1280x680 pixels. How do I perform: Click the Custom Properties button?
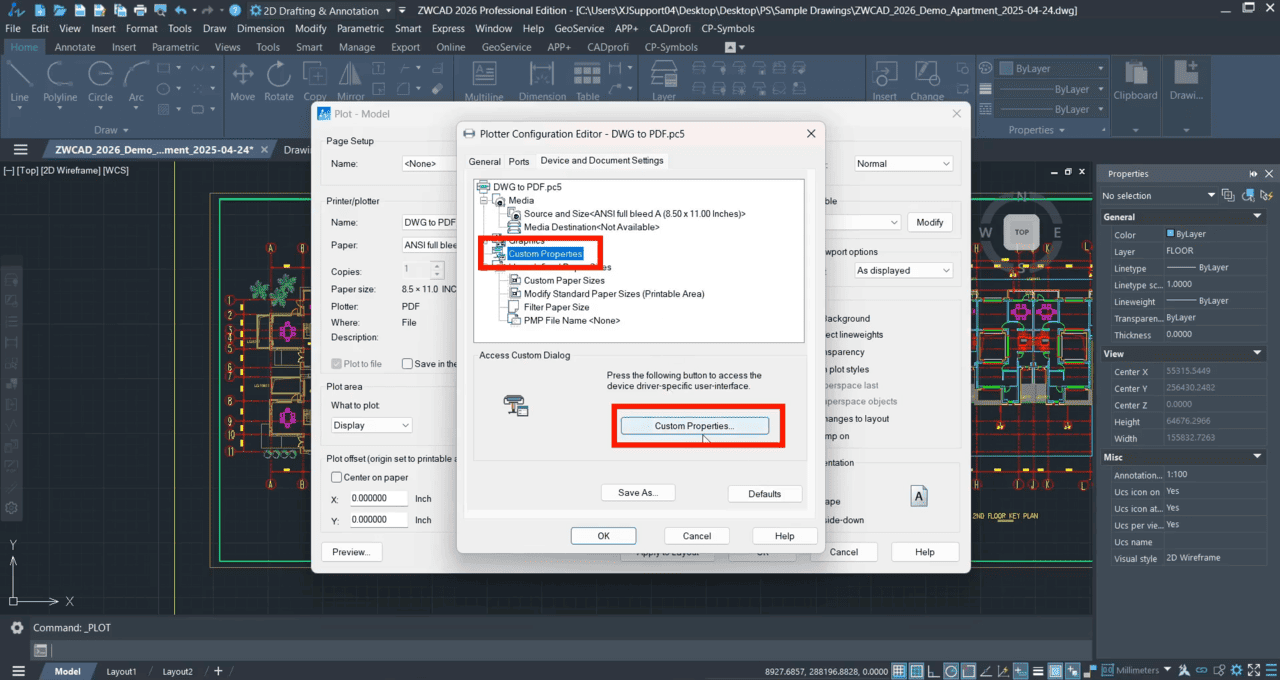tap(696, 425)
